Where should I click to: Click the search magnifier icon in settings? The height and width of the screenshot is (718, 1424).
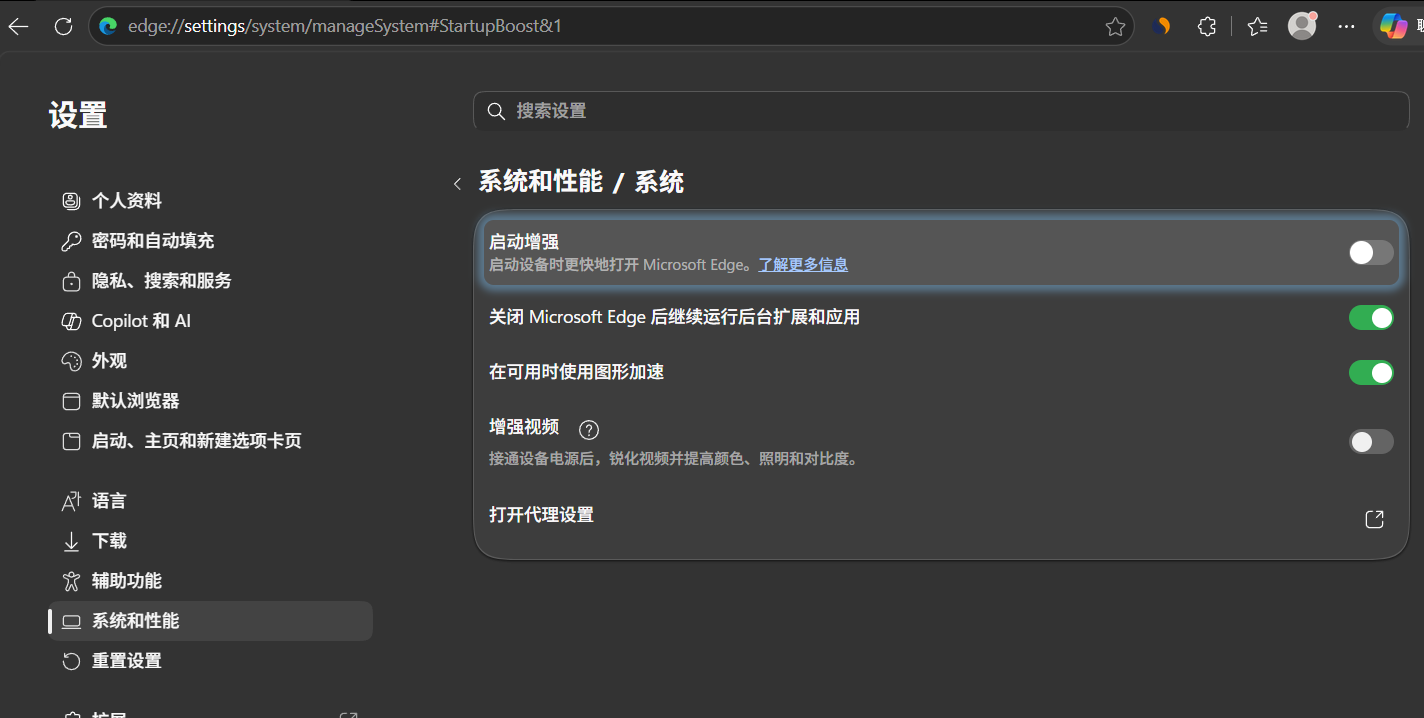click(x=496, y=111)
